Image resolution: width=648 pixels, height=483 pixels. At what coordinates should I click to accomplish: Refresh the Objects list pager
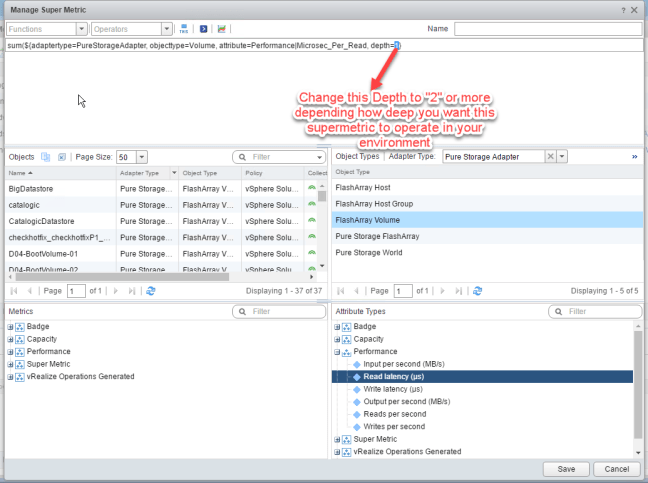tap(151, 290)
